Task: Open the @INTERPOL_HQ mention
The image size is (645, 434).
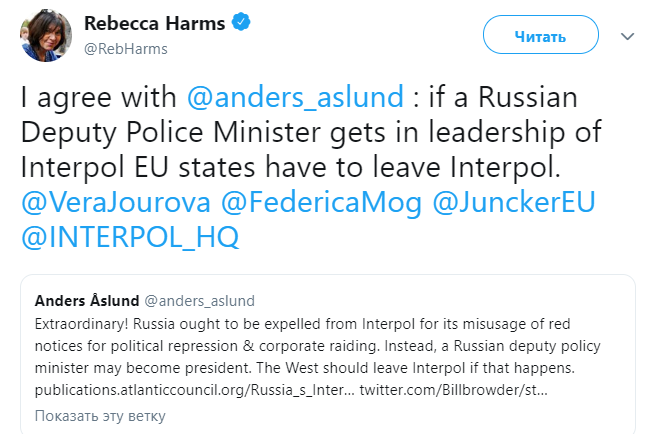Action: (131, 237)
